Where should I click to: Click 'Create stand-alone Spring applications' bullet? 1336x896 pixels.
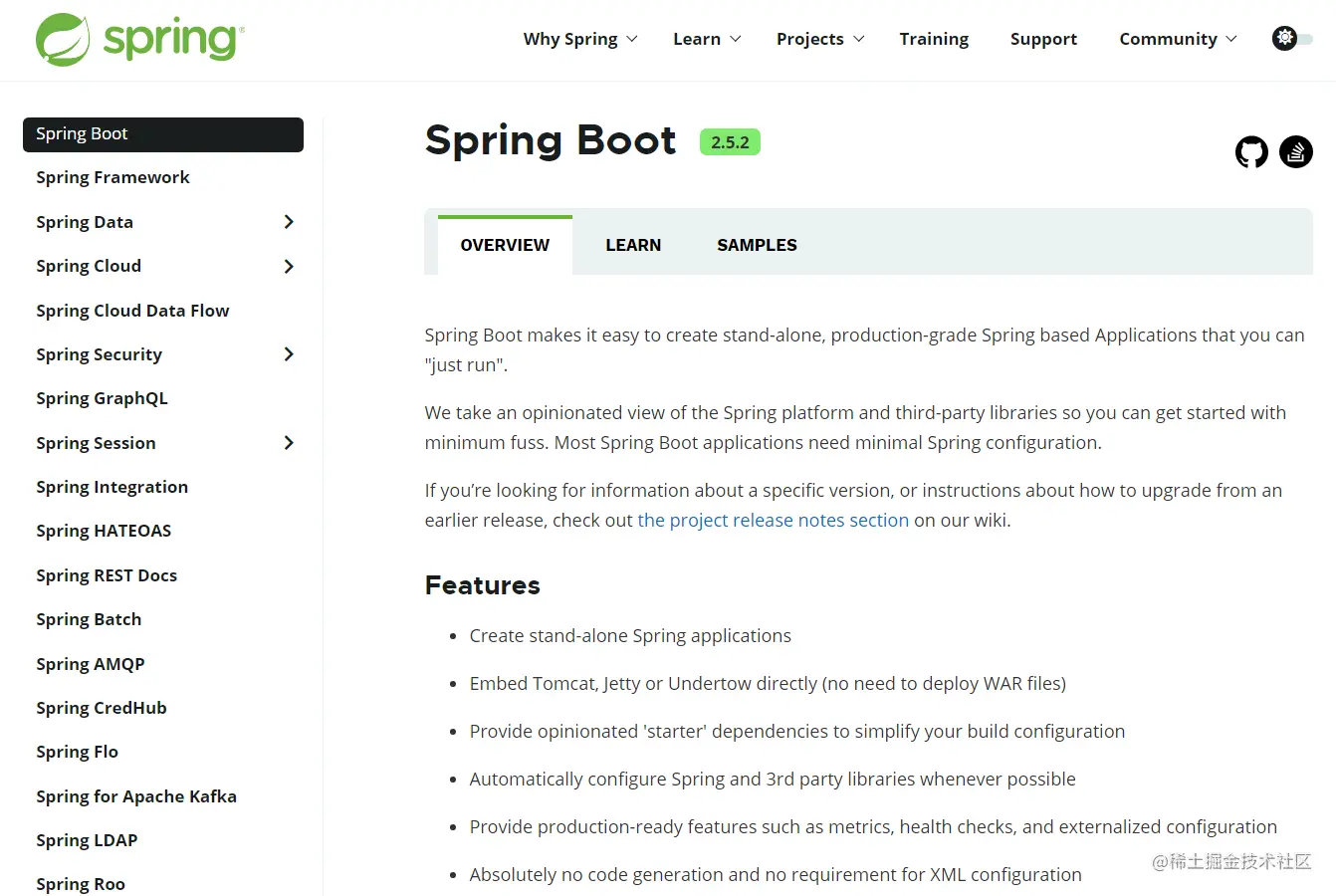click(x=630, y=635)
